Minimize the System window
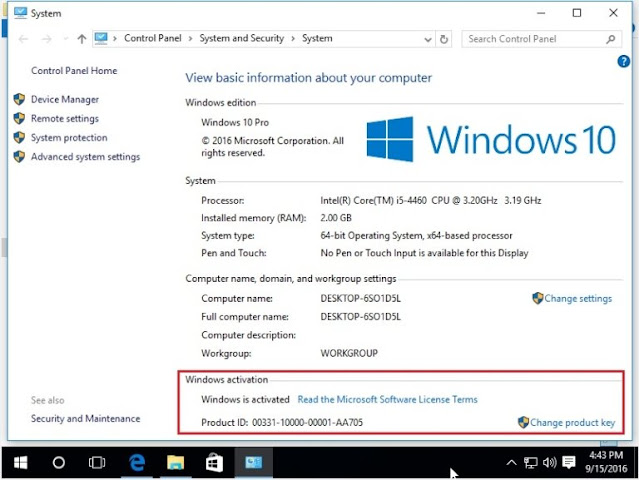 coord(541,13)
